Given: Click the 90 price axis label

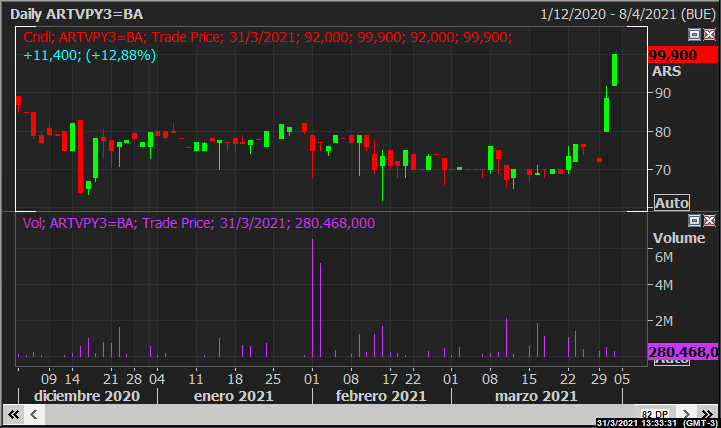Looking at the screenshot, I should click(x=663, y=93).
